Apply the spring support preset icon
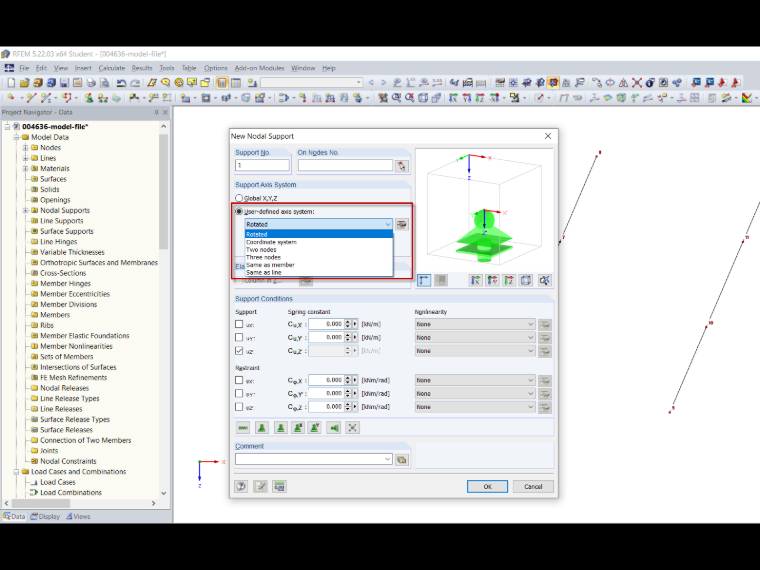 point(243,428)
